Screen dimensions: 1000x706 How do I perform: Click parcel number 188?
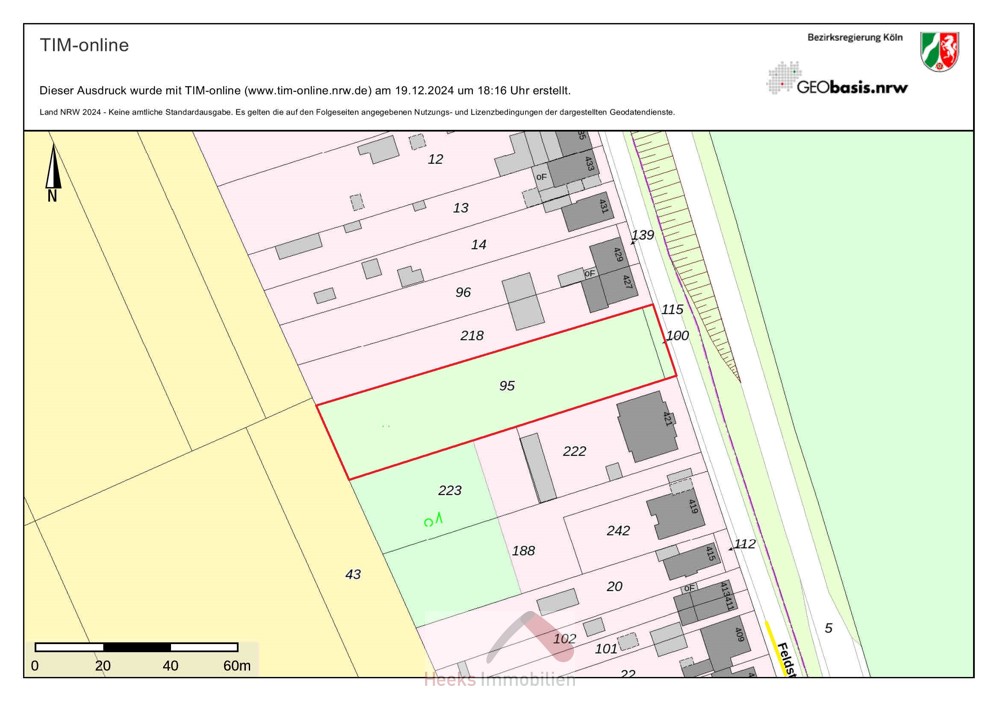coord(524,551)
